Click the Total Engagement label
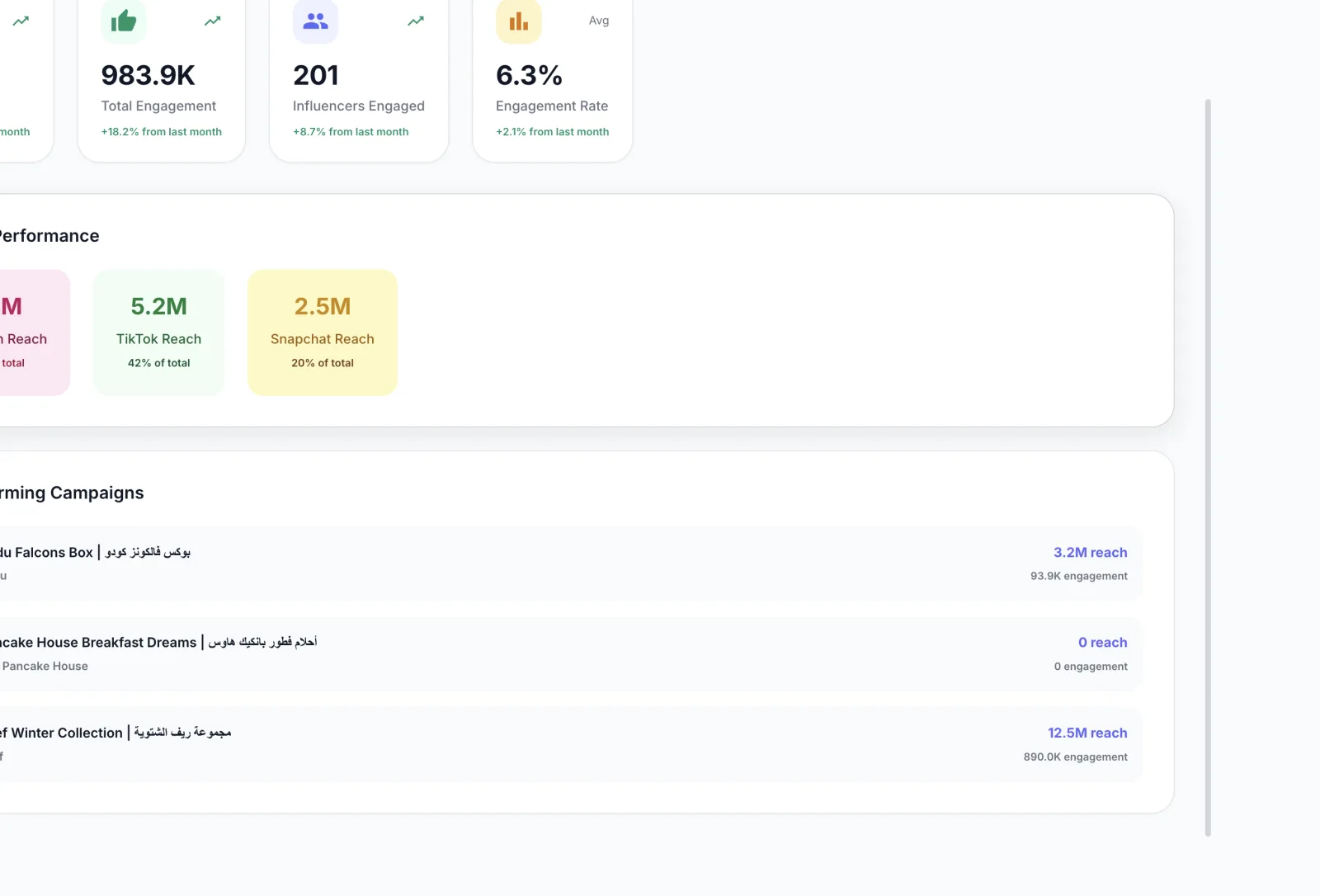The image size is (1320, 896). tap(158, 106)
